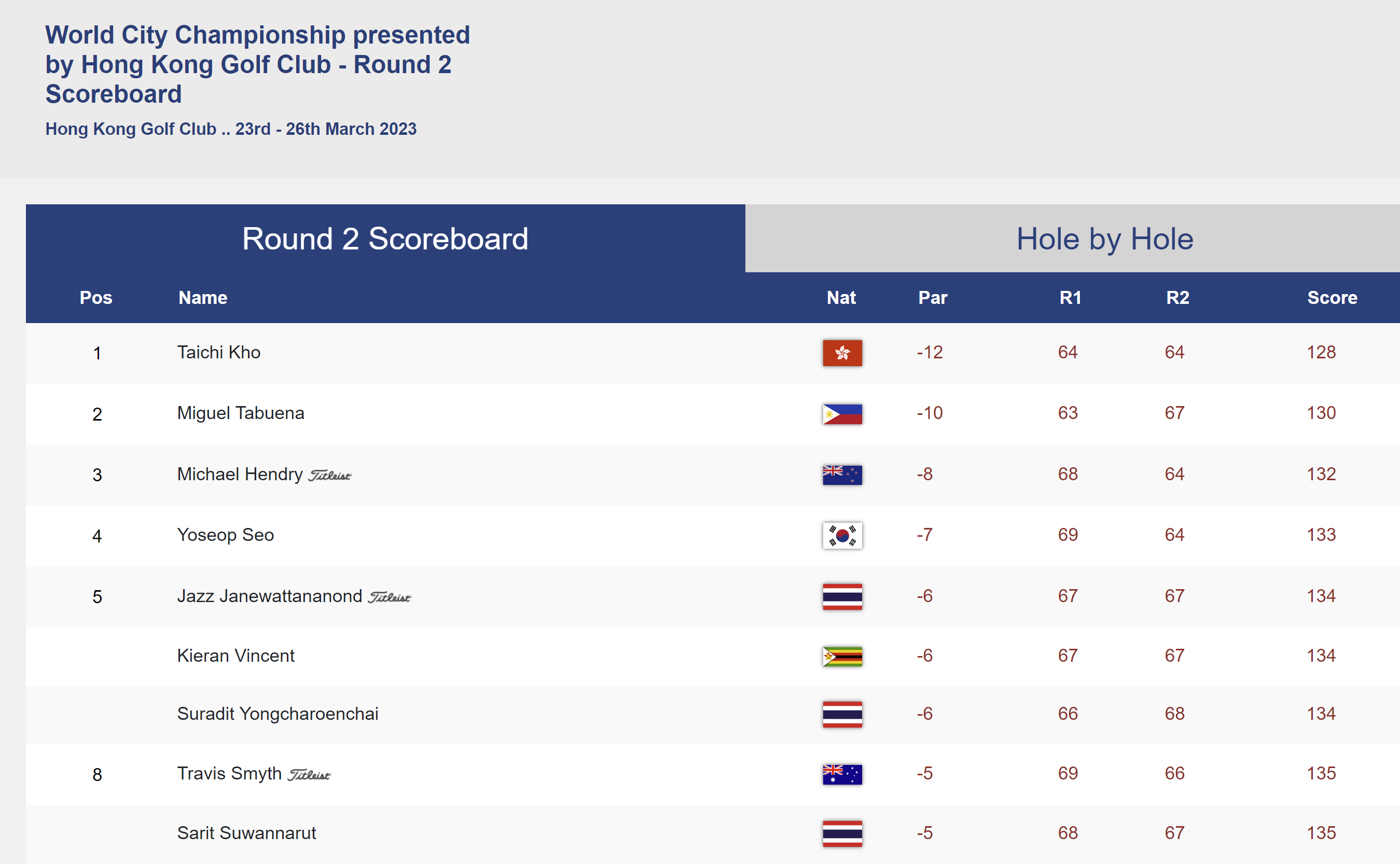Open Taichi Kho player name
Image resolution: width=1400 pixels, height=864 pixels.
219,352
